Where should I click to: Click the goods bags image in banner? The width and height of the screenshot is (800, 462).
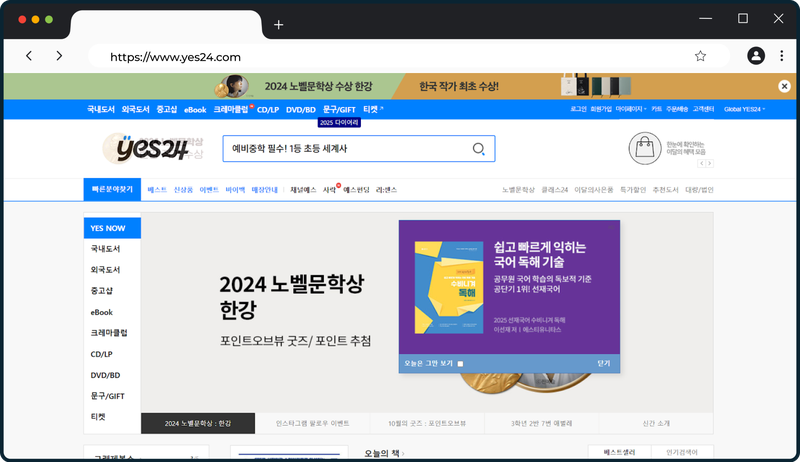(x=595, y=85)
